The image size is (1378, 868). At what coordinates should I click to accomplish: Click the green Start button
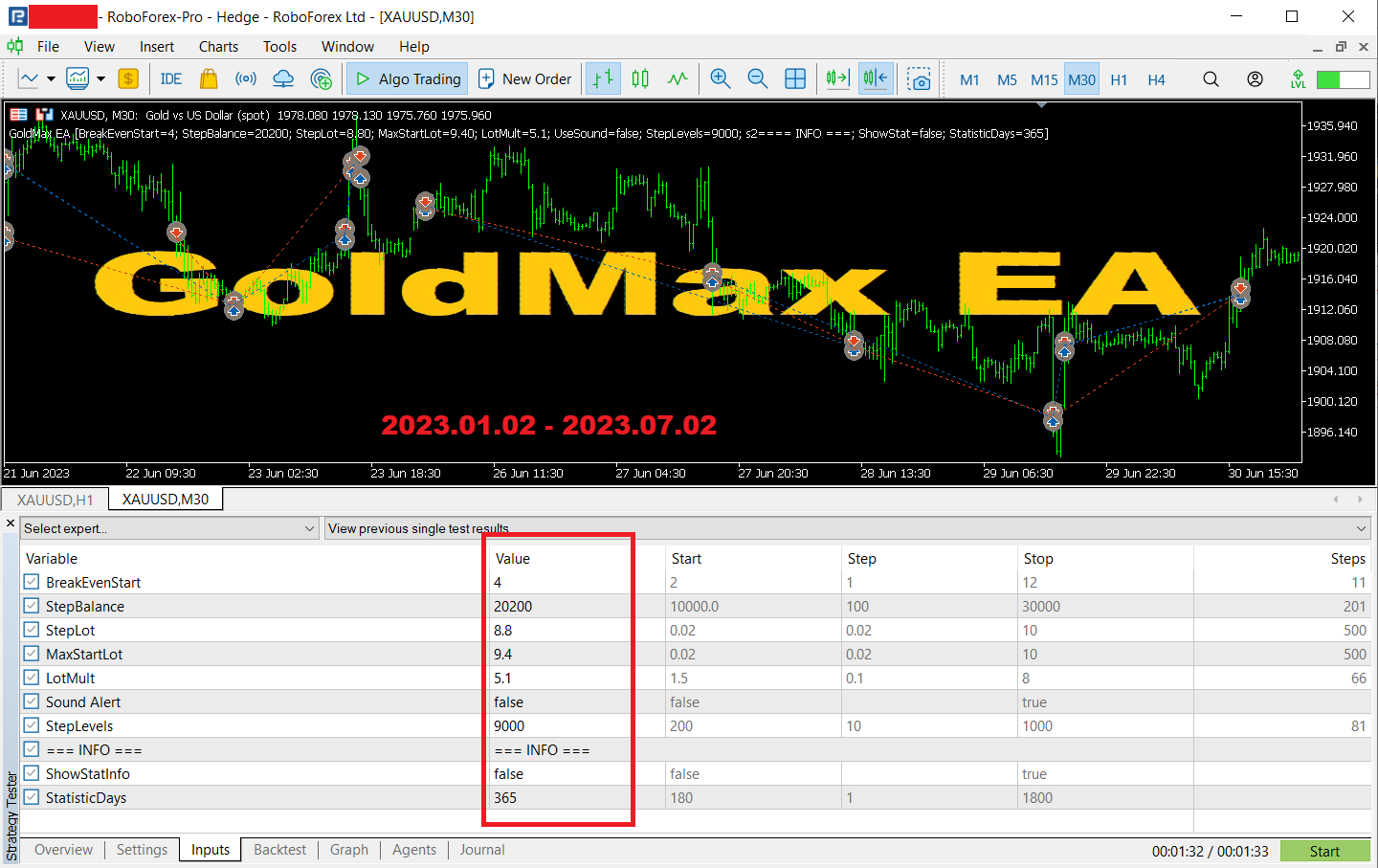[x=1325, y=851]
